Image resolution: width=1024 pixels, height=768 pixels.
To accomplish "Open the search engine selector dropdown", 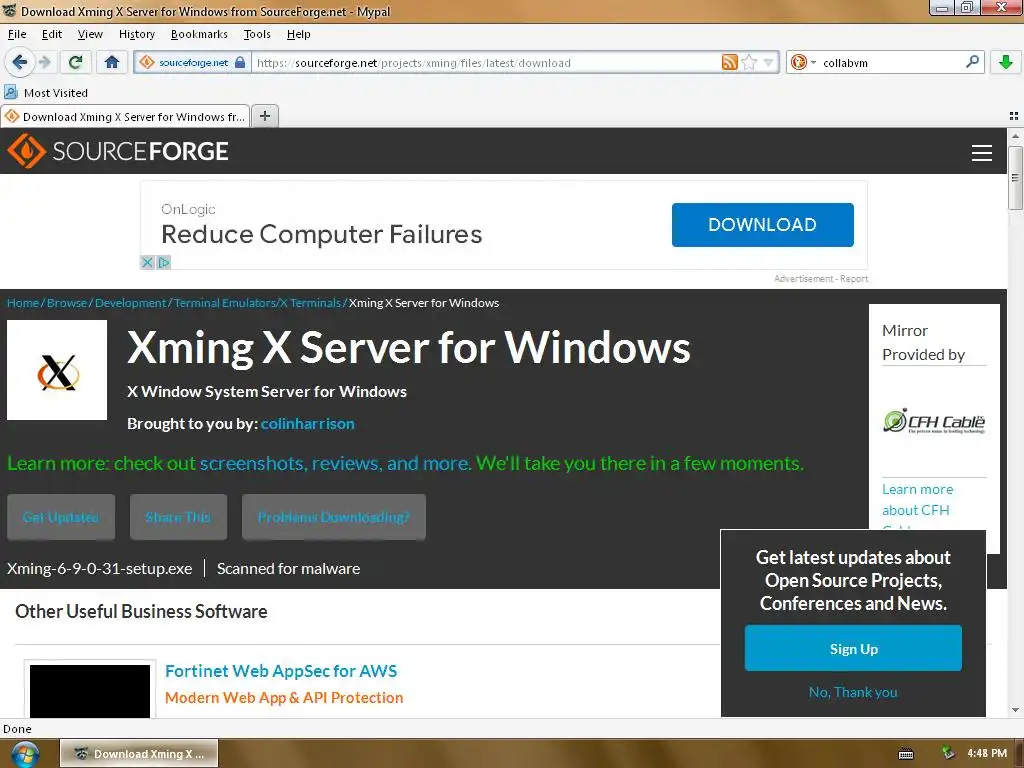I will tap(803, 63).
